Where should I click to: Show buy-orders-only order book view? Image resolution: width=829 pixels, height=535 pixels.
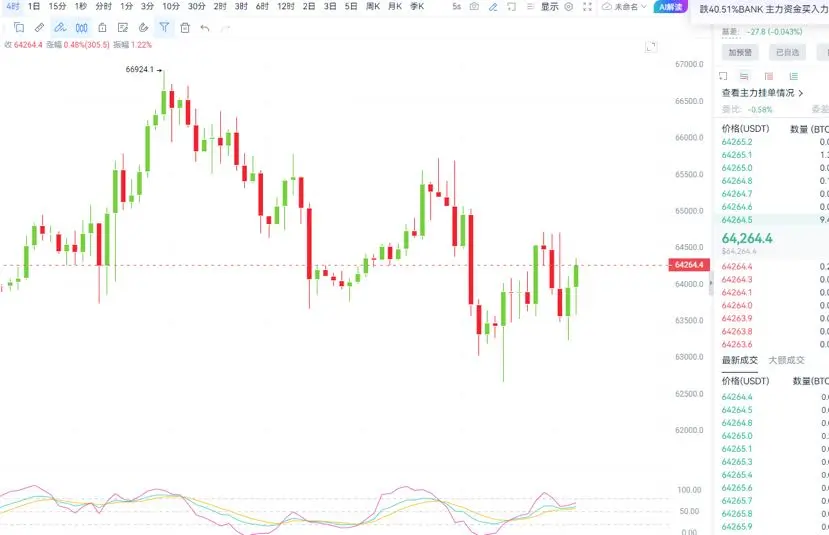(794, 76)
